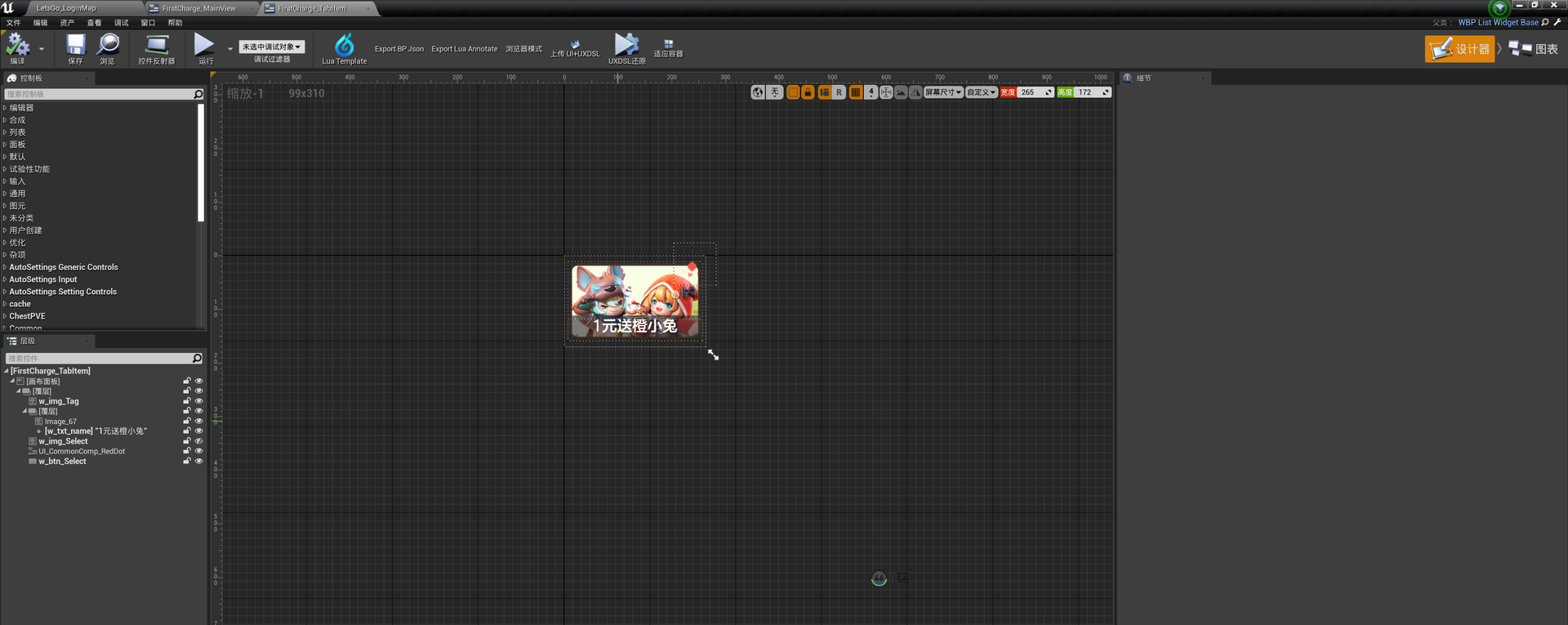Toggle the orange grid snapping icon
Screen dimensions: 1568x625
click(855, 92)
